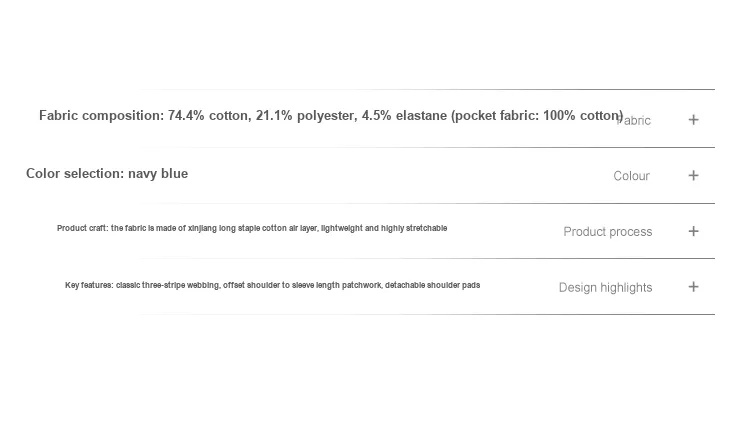
Task: Click the 'Color selection:' text
Action: pyautogui.click(x=75, y=174)
